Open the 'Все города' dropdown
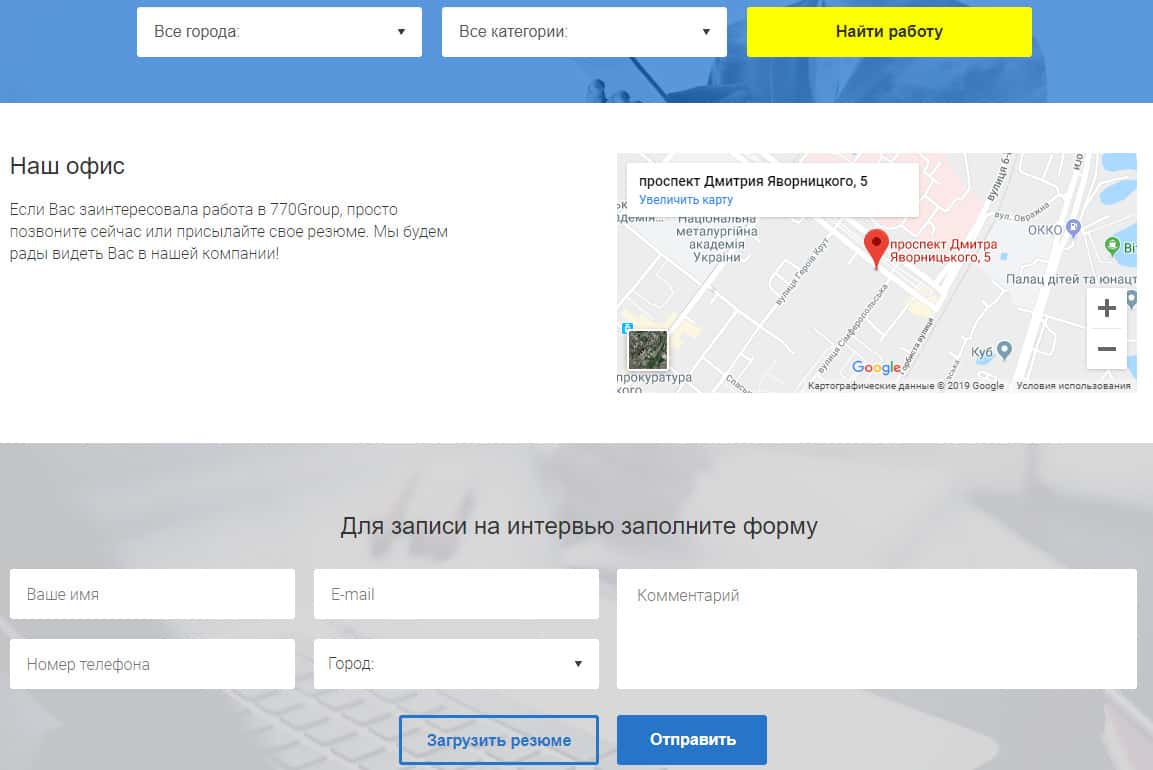1153x770 pixels. (279, 32)
